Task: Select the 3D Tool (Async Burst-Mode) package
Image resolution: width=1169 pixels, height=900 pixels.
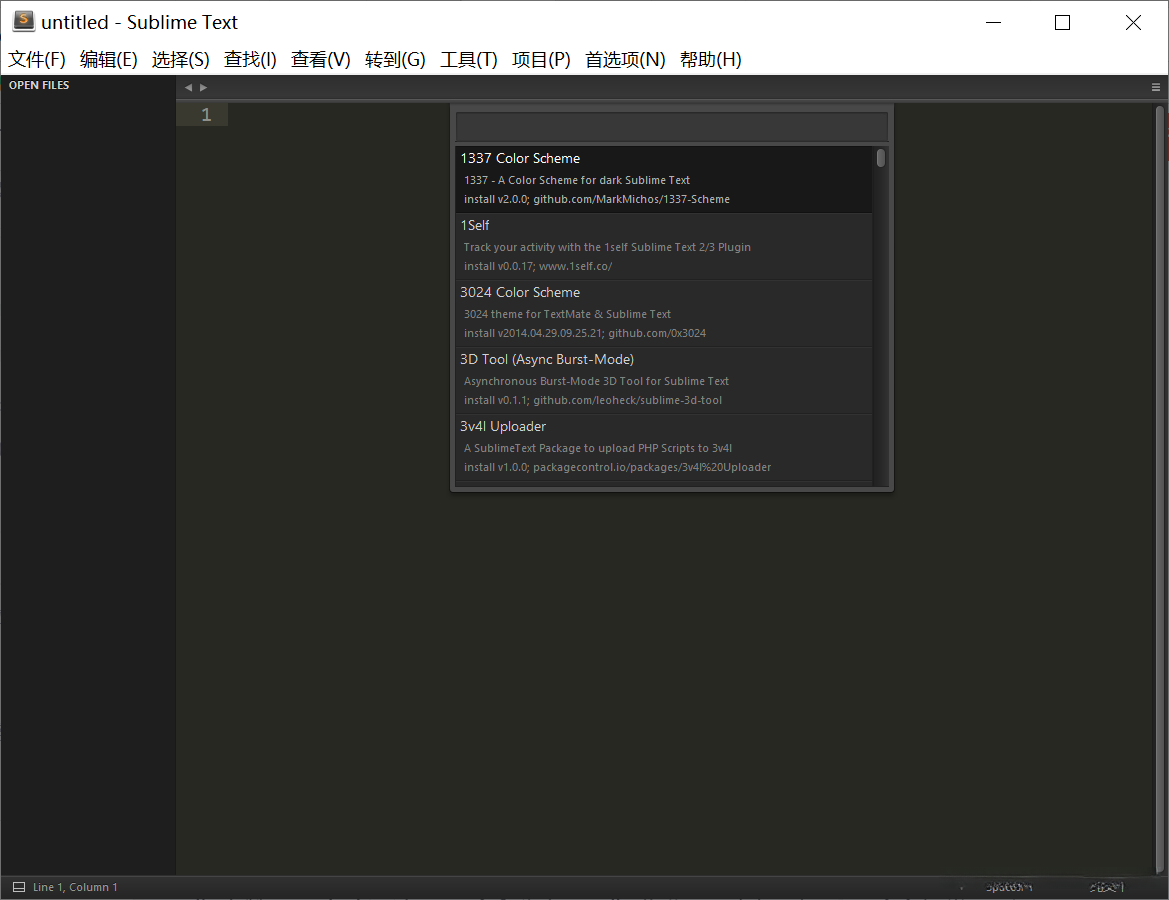Action: click(x=664, y=380)
